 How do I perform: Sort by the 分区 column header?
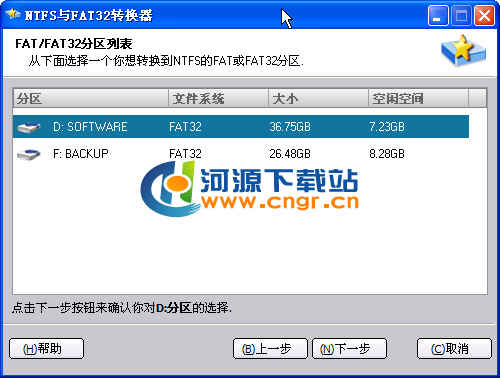91,98
